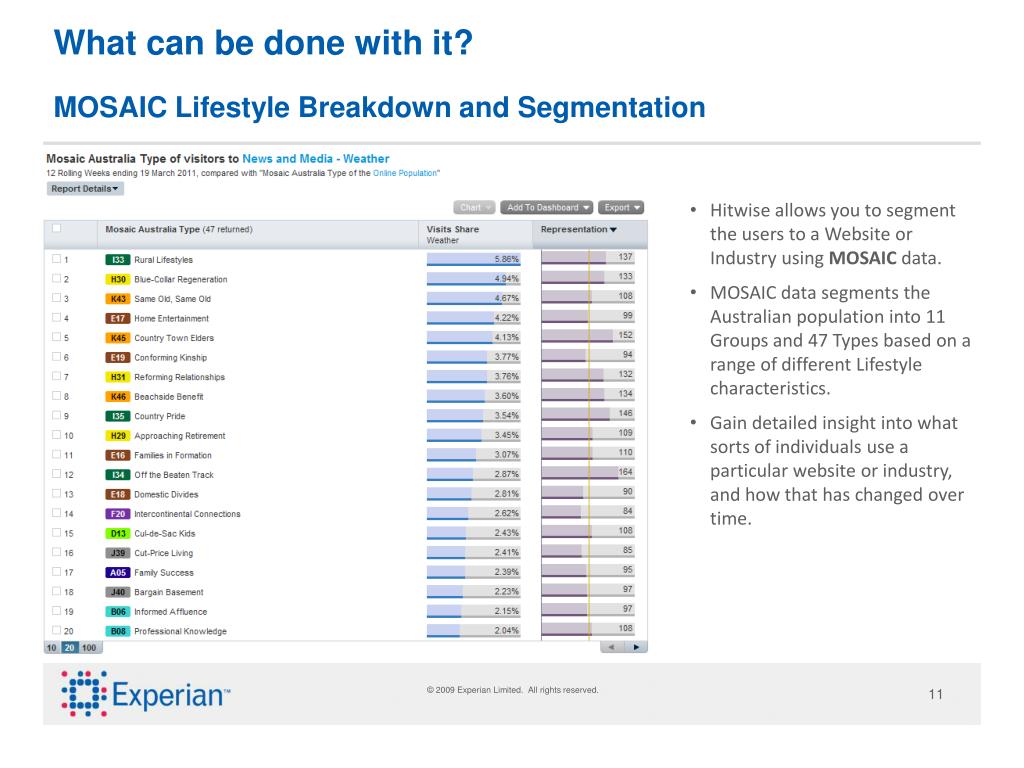Click the K46 Beachside Benefit badge
The height and width of the screenshot is (768, 1024).
118,397
